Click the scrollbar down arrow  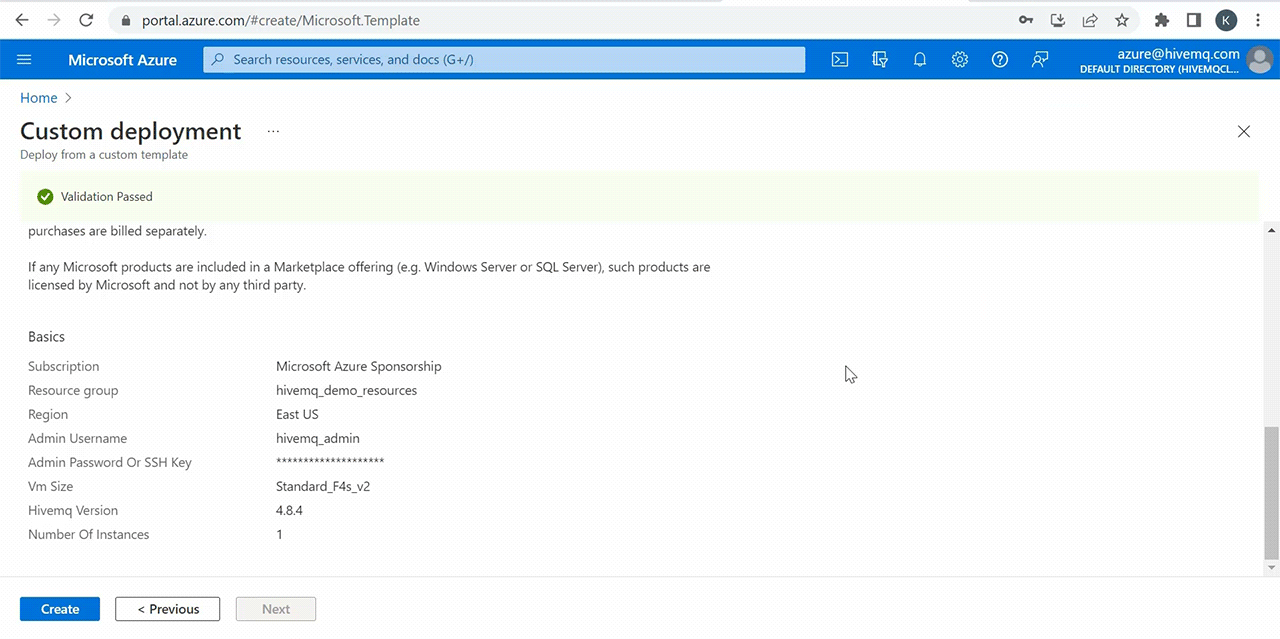pyautogui.click(x=1271, y=568)
